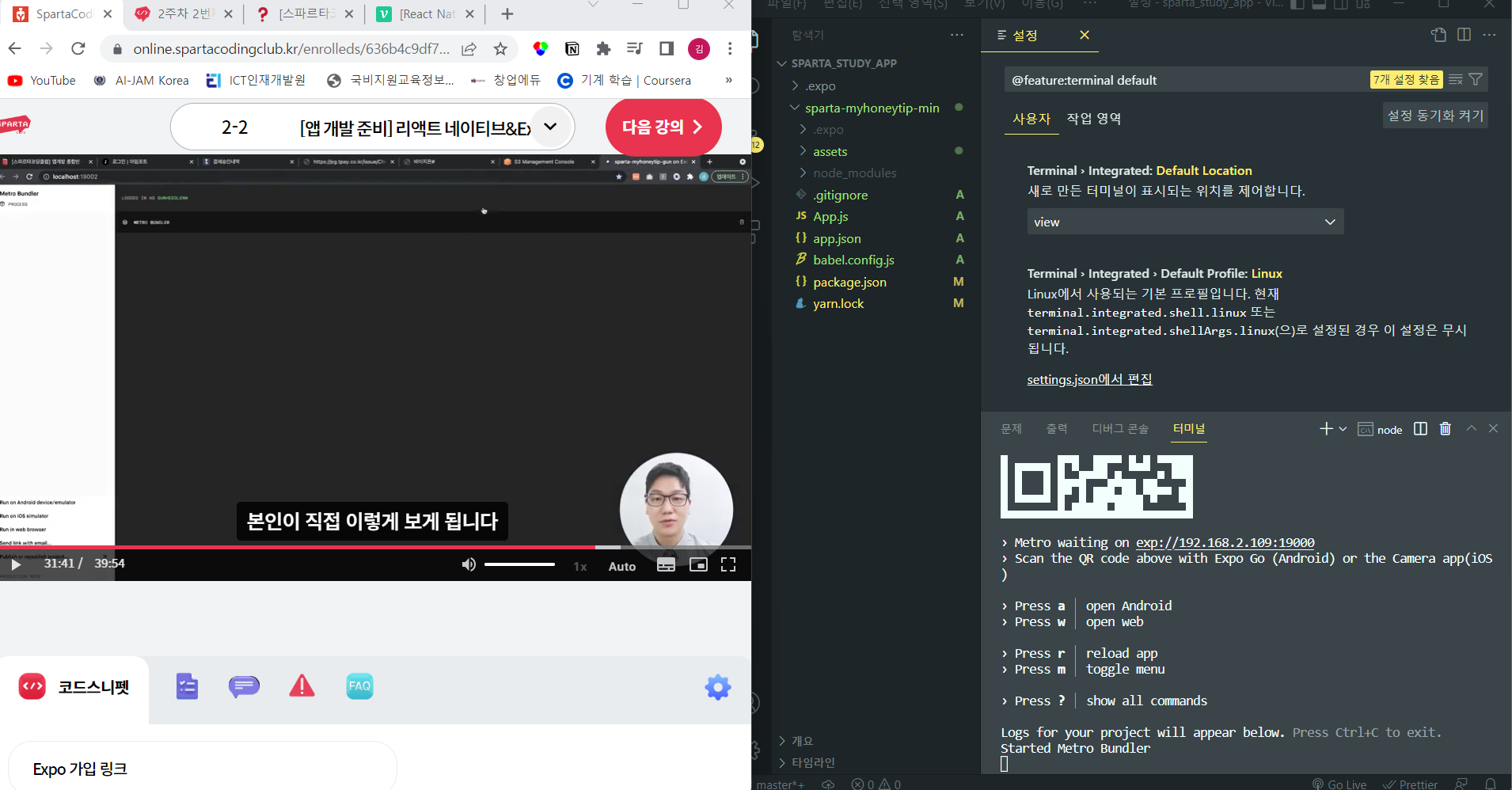Clear settings search input icon
The height and width of the screenshot is (790, 1512).
click(1455, 79)
